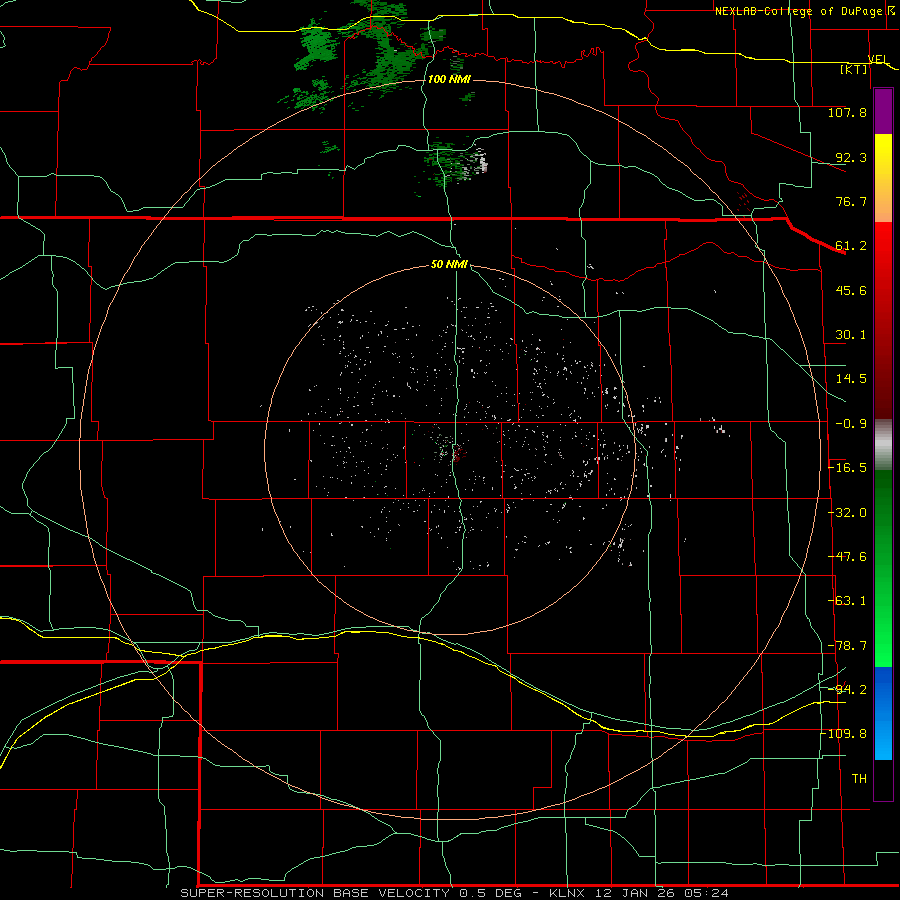Click the TH label at scale bottom

pos(859,779)
